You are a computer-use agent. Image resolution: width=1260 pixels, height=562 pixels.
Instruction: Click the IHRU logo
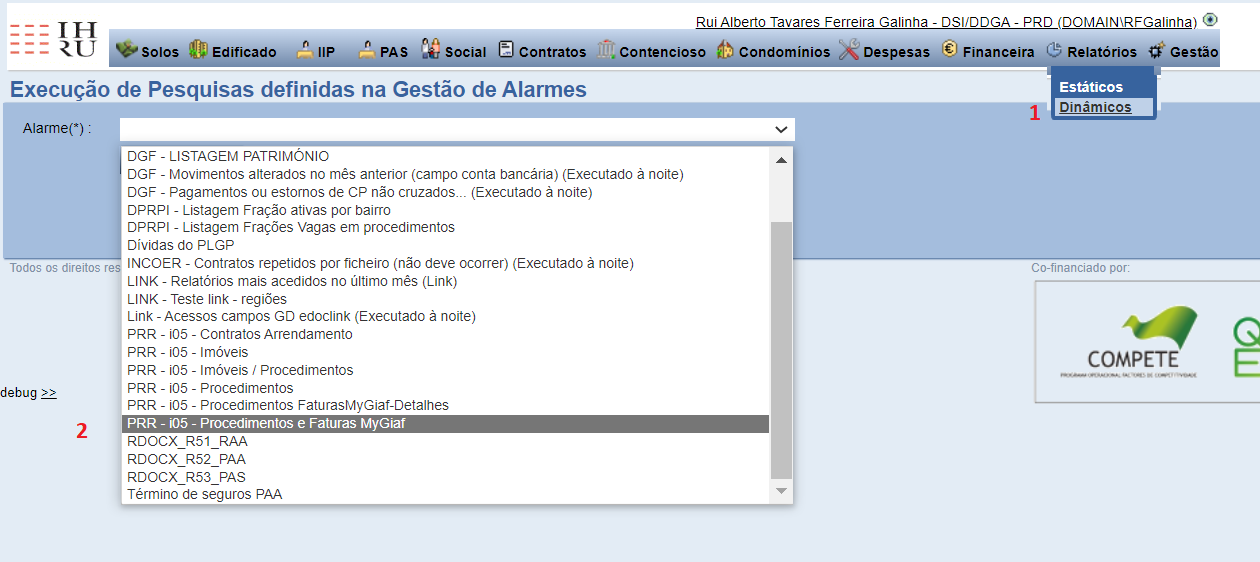(x=54, y=39)
